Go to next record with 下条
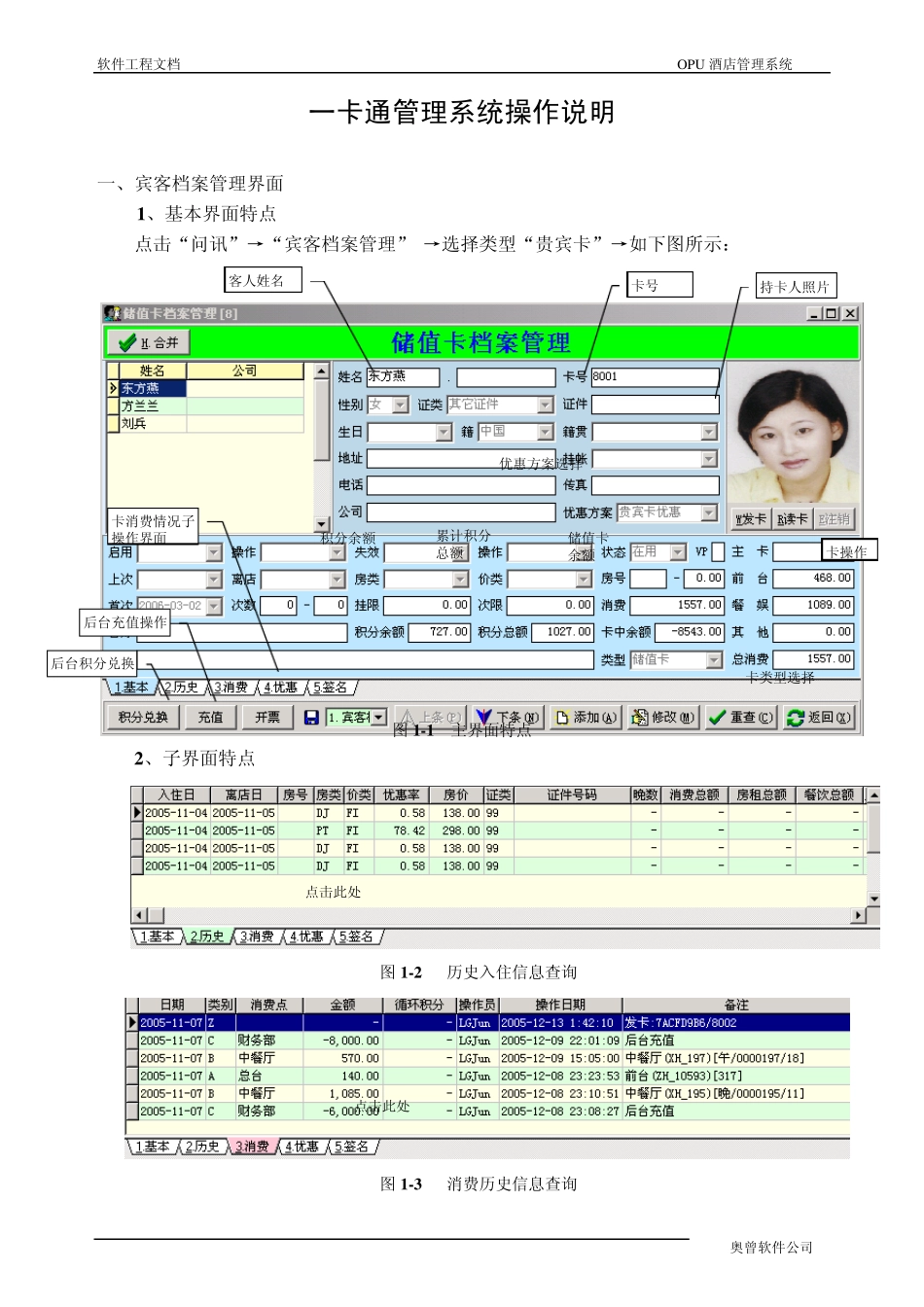 pyautogui.click(x=508, y=718)
